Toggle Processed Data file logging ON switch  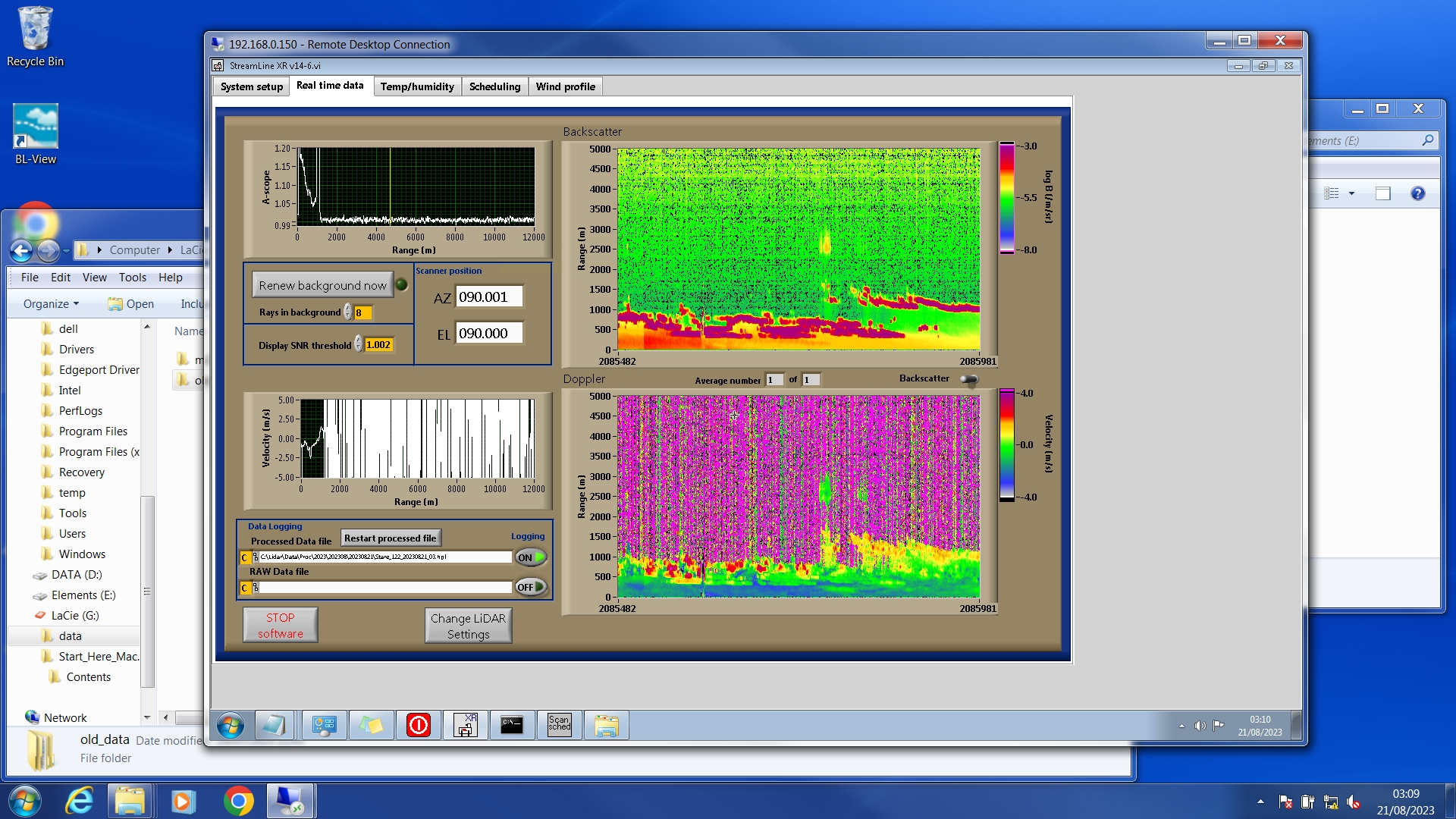[x=531, y=557]
